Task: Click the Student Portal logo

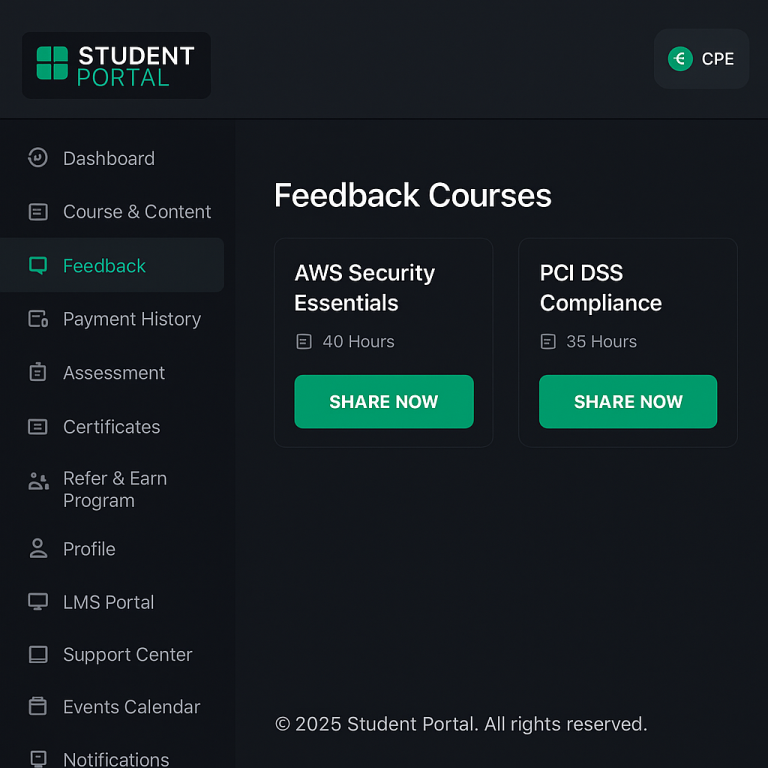Action: pyautogui.click(x=116, y=65)
